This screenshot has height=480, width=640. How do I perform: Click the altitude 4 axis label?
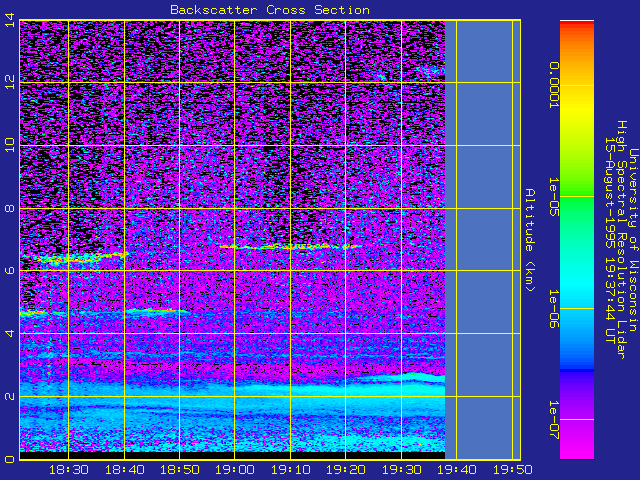[9, 333]
